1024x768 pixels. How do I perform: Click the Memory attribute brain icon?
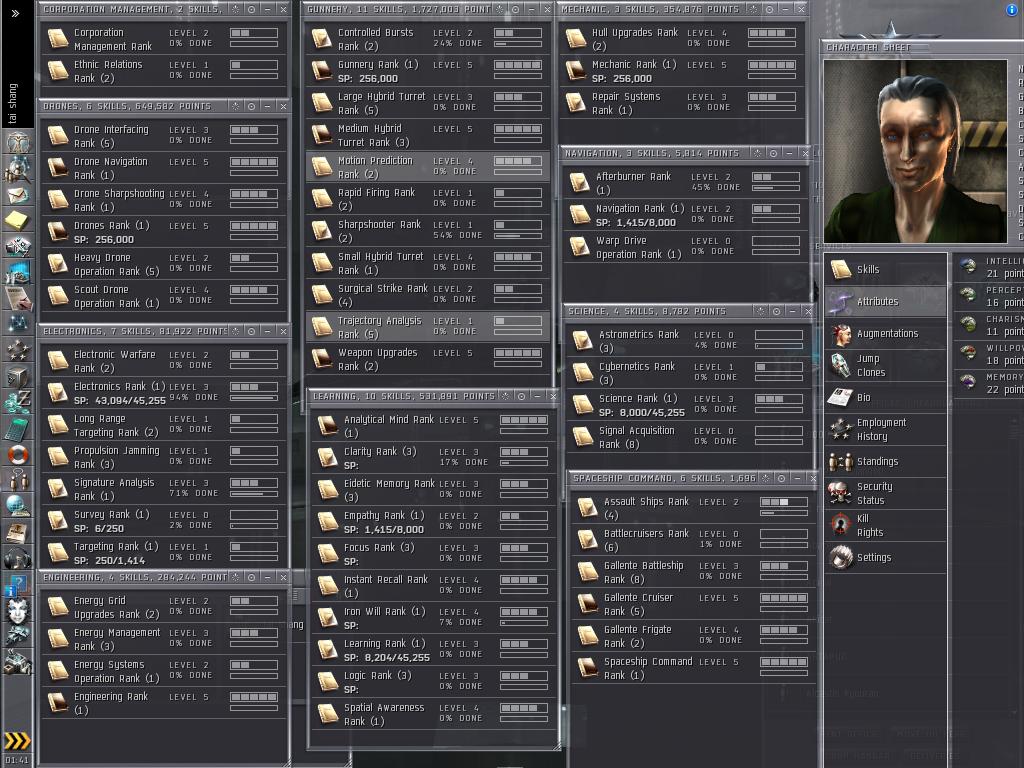coord(968,382)
